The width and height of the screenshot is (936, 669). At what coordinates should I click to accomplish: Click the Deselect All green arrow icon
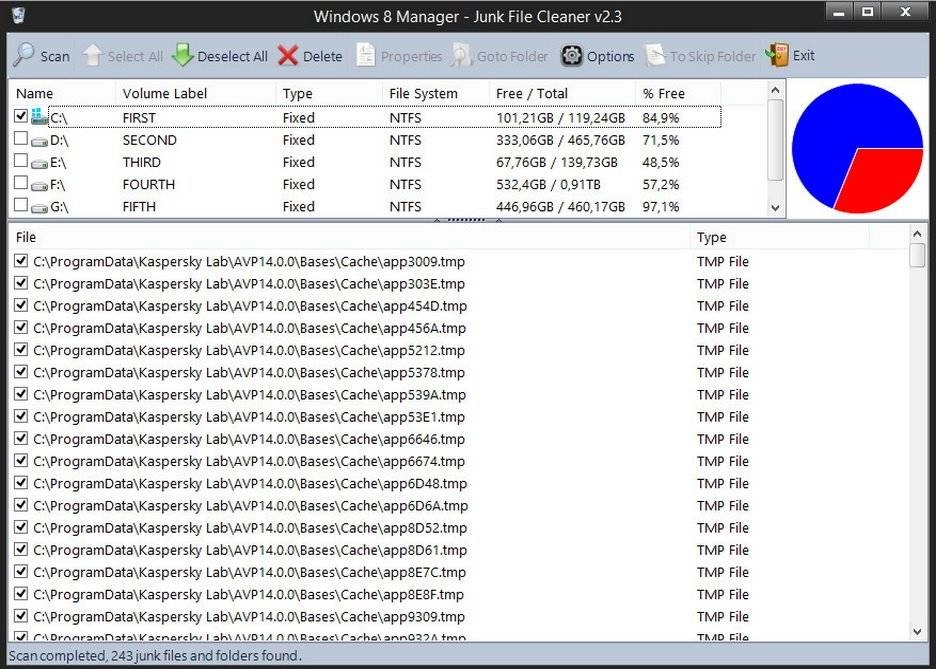click(182, 55)
